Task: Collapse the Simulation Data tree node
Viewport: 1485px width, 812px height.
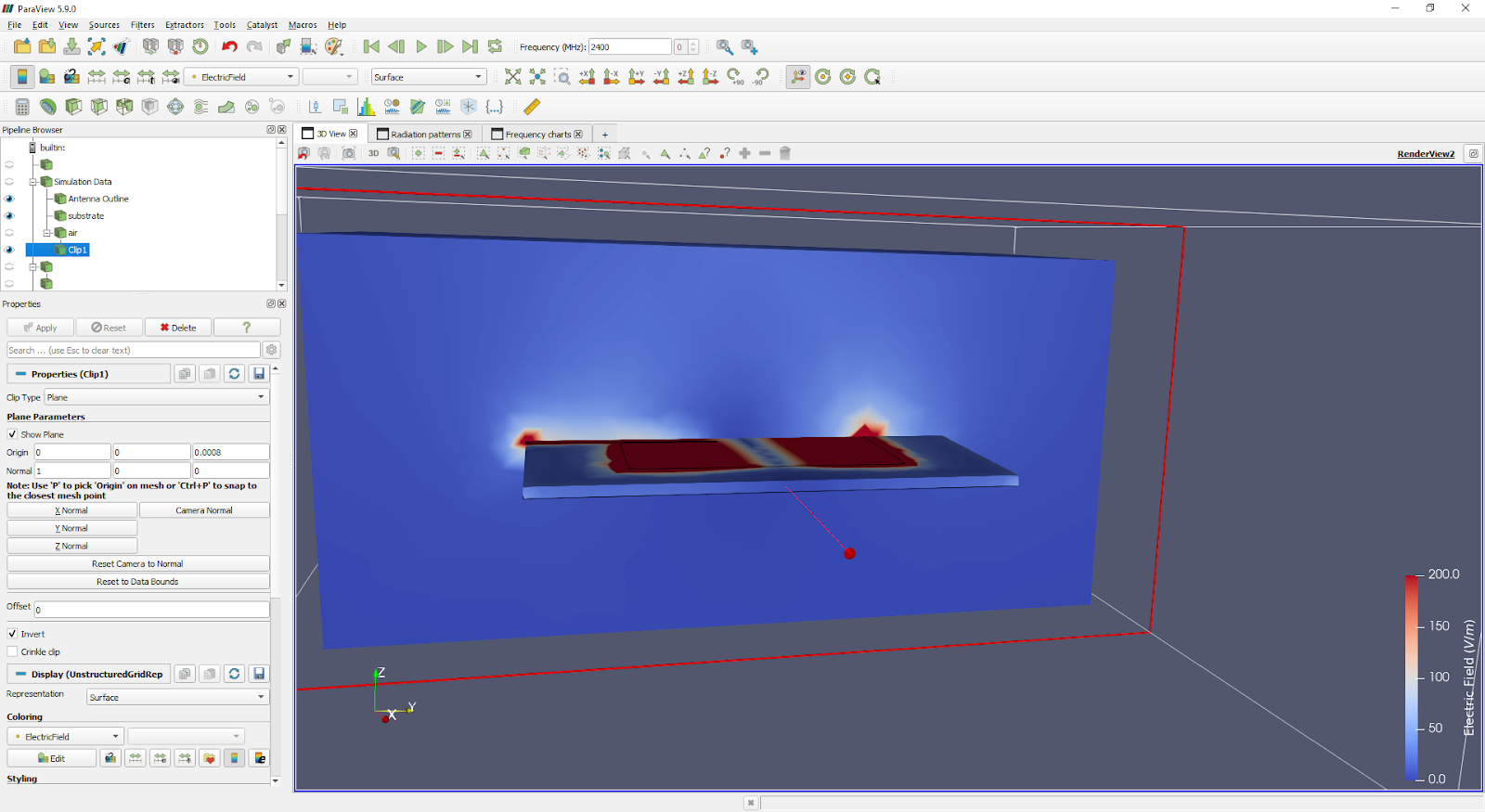Action: [x=32, y=182]
